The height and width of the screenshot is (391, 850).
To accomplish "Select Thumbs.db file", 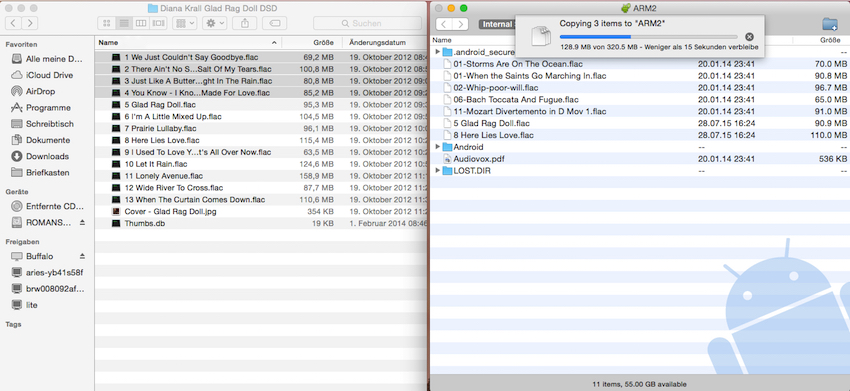I will (x=261, y=223).
